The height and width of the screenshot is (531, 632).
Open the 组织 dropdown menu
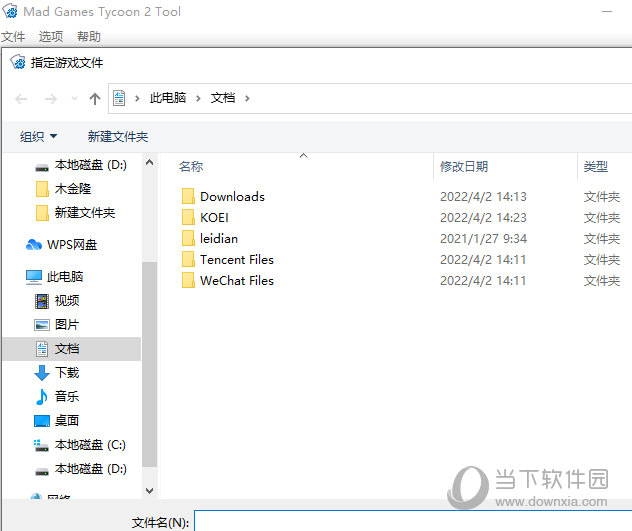[38, 137]
